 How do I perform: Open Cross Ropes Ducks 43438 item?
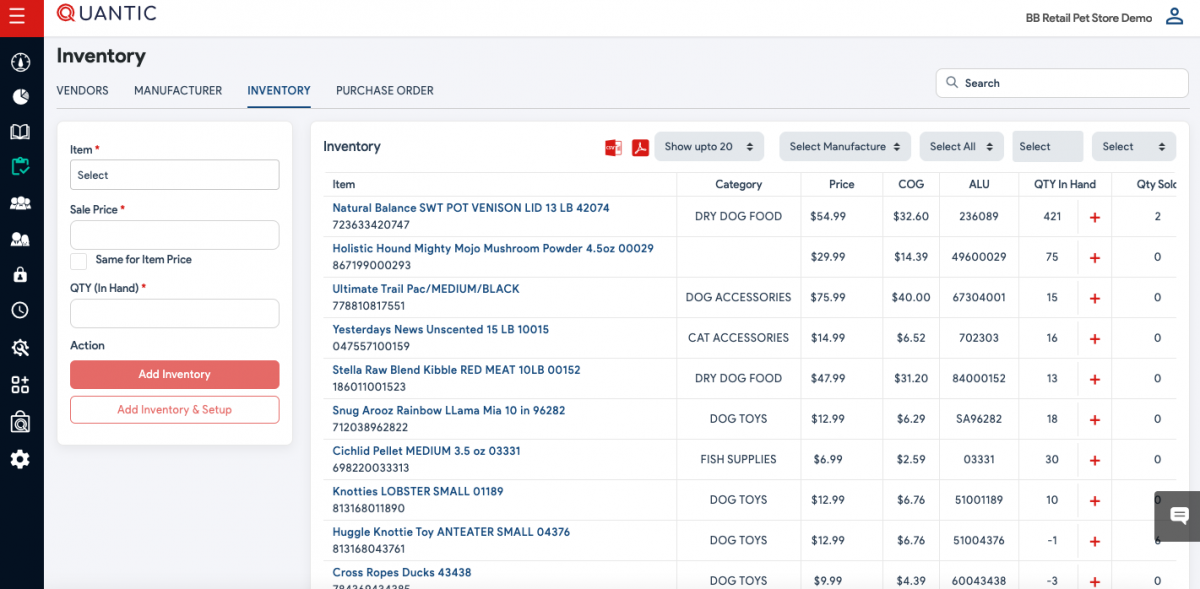[402, 572]
